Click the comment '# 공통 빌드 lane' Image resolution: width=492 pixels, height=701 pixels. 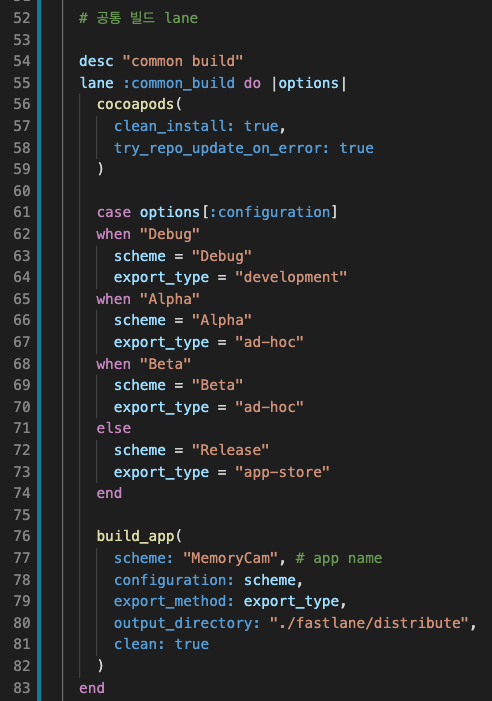point(138,18)
